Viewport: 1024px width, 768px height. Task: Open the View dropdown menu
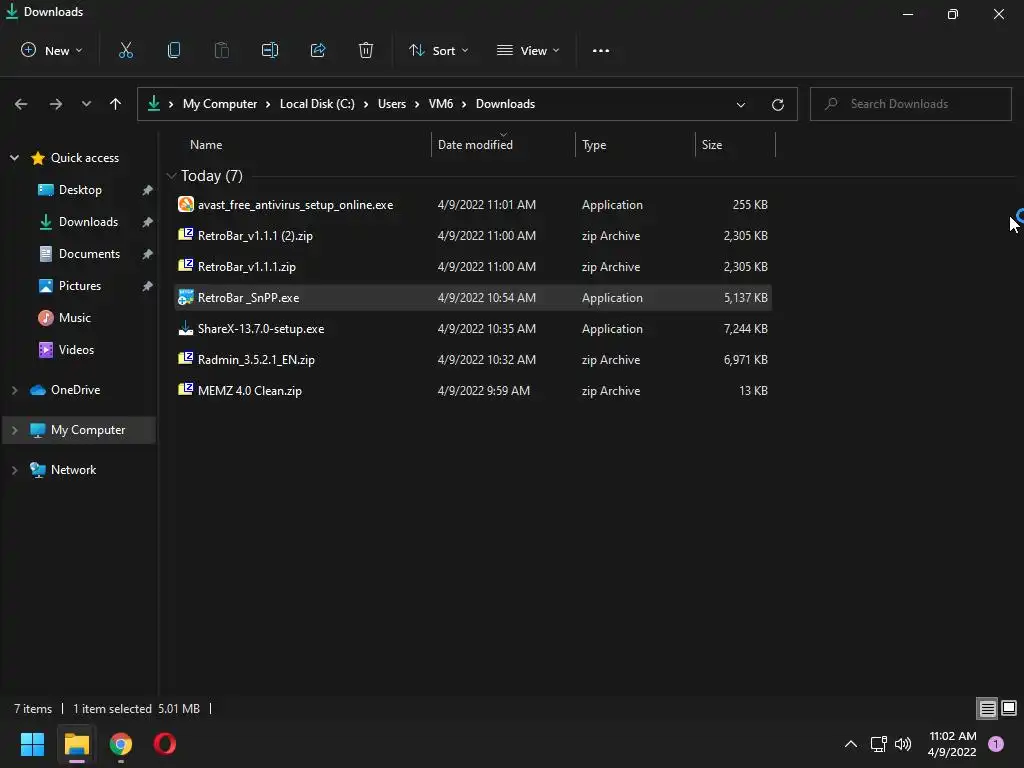[x=528, y=50]
